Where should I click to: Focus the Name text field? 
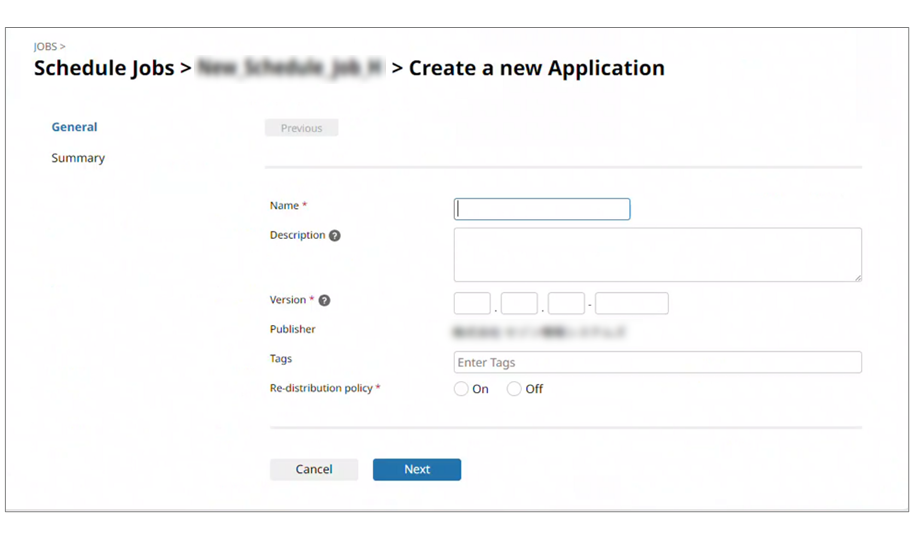pos(542,209)
